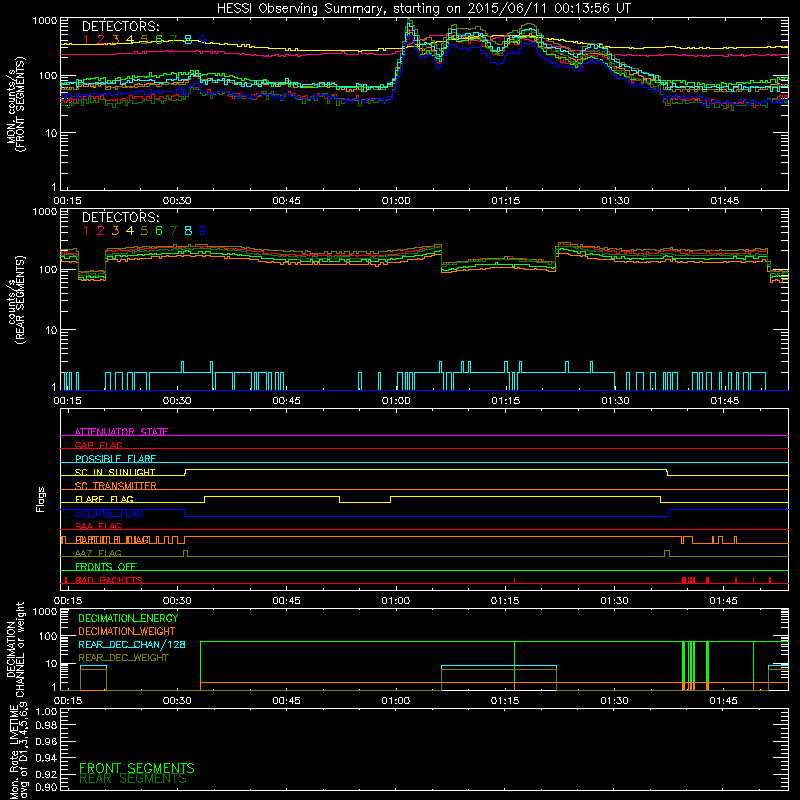Click the SAA FLAG label

tap(98, 526)
